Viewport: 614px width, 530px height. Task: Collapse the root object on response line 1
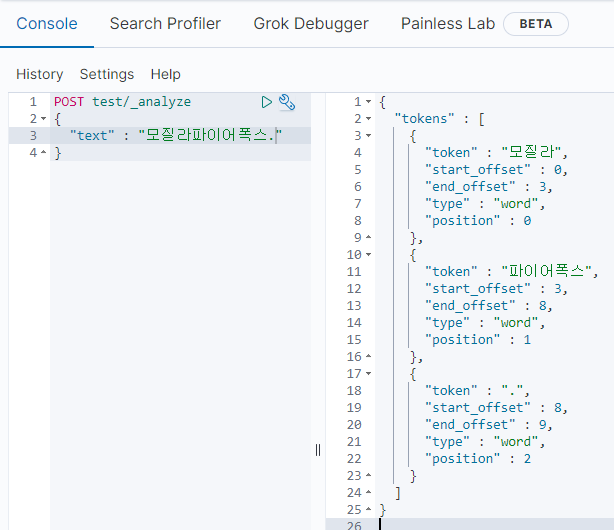coord(369,102)
